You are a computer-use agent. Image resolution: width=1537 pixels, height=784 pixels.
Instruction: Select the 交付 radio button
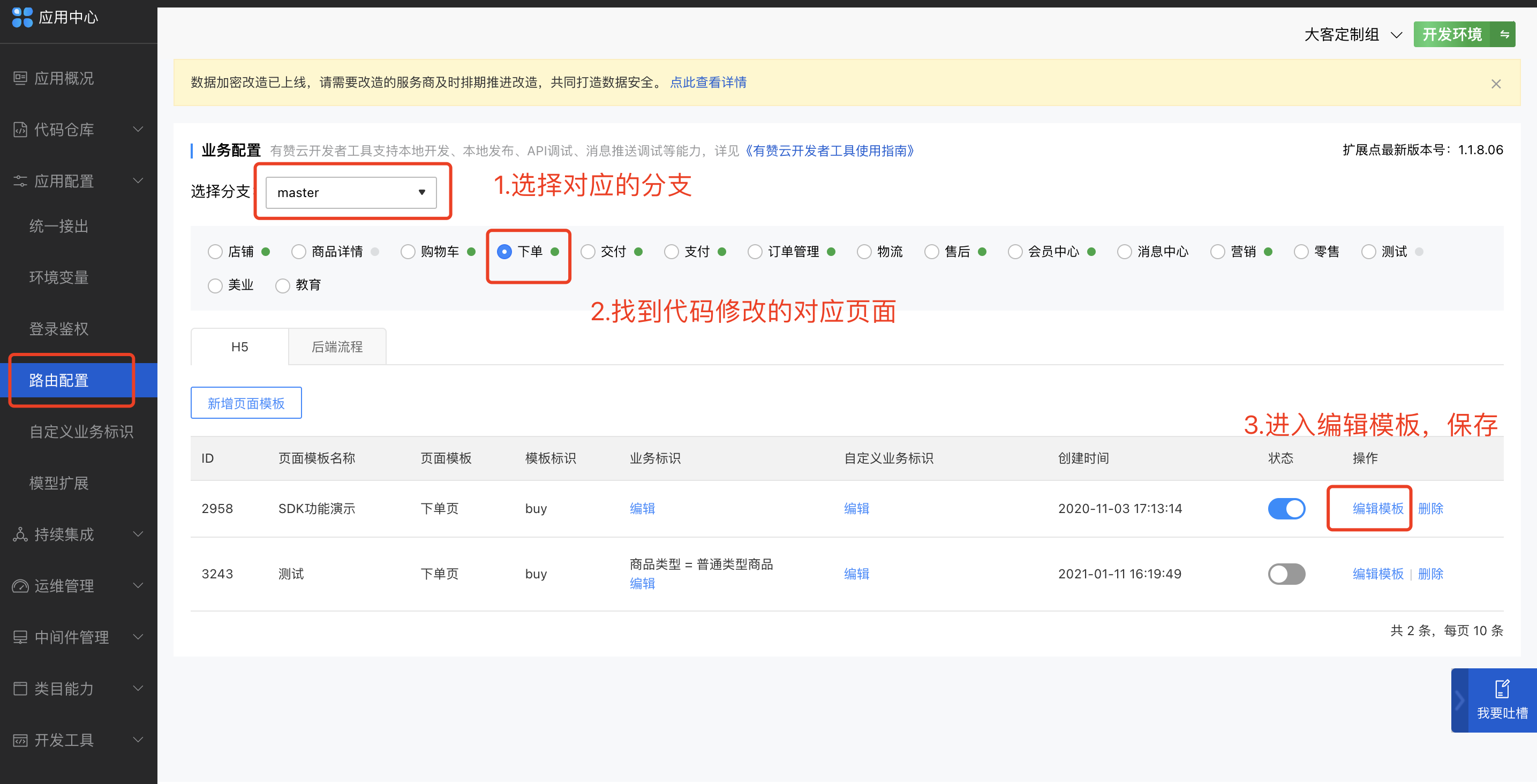tap(587, 252)
